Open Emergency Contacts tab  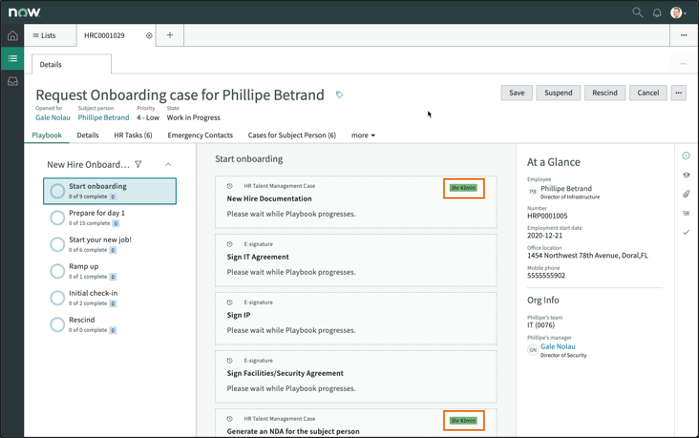[x=200, y=135]
